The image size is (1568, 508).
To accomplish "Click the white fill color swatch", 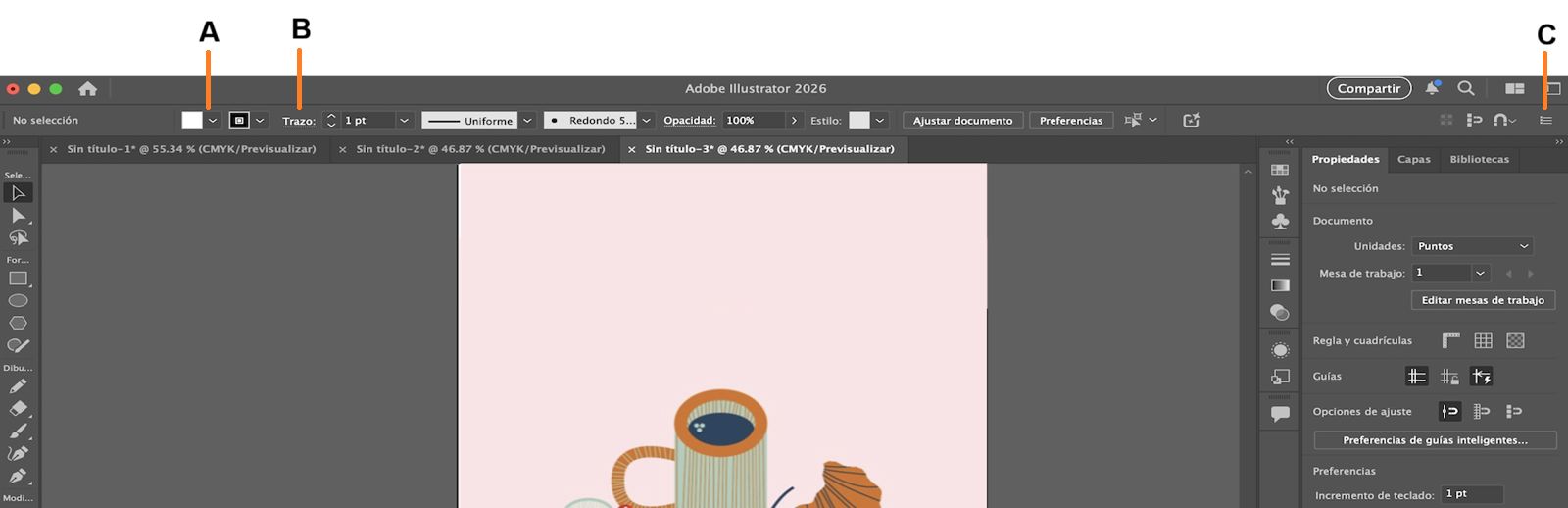I will coord(192,120).
